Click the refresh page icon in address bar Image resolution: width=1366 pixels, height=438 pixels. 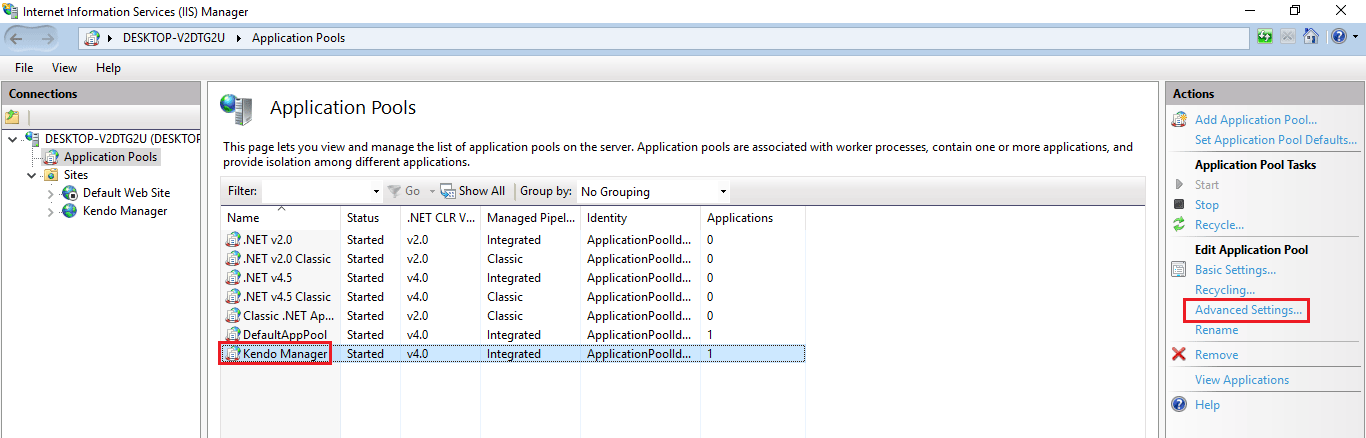1266,37
